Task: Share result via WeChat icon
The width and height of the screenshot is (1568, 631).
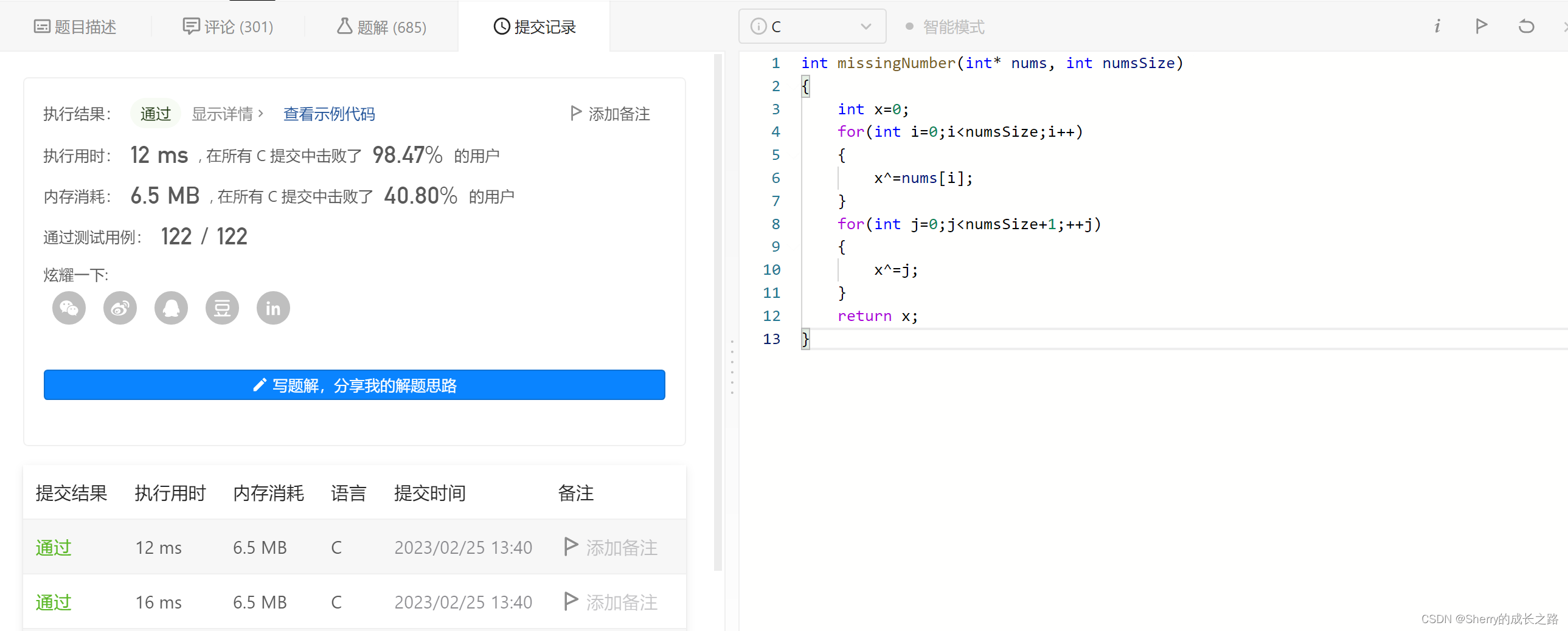Action: 69,308
